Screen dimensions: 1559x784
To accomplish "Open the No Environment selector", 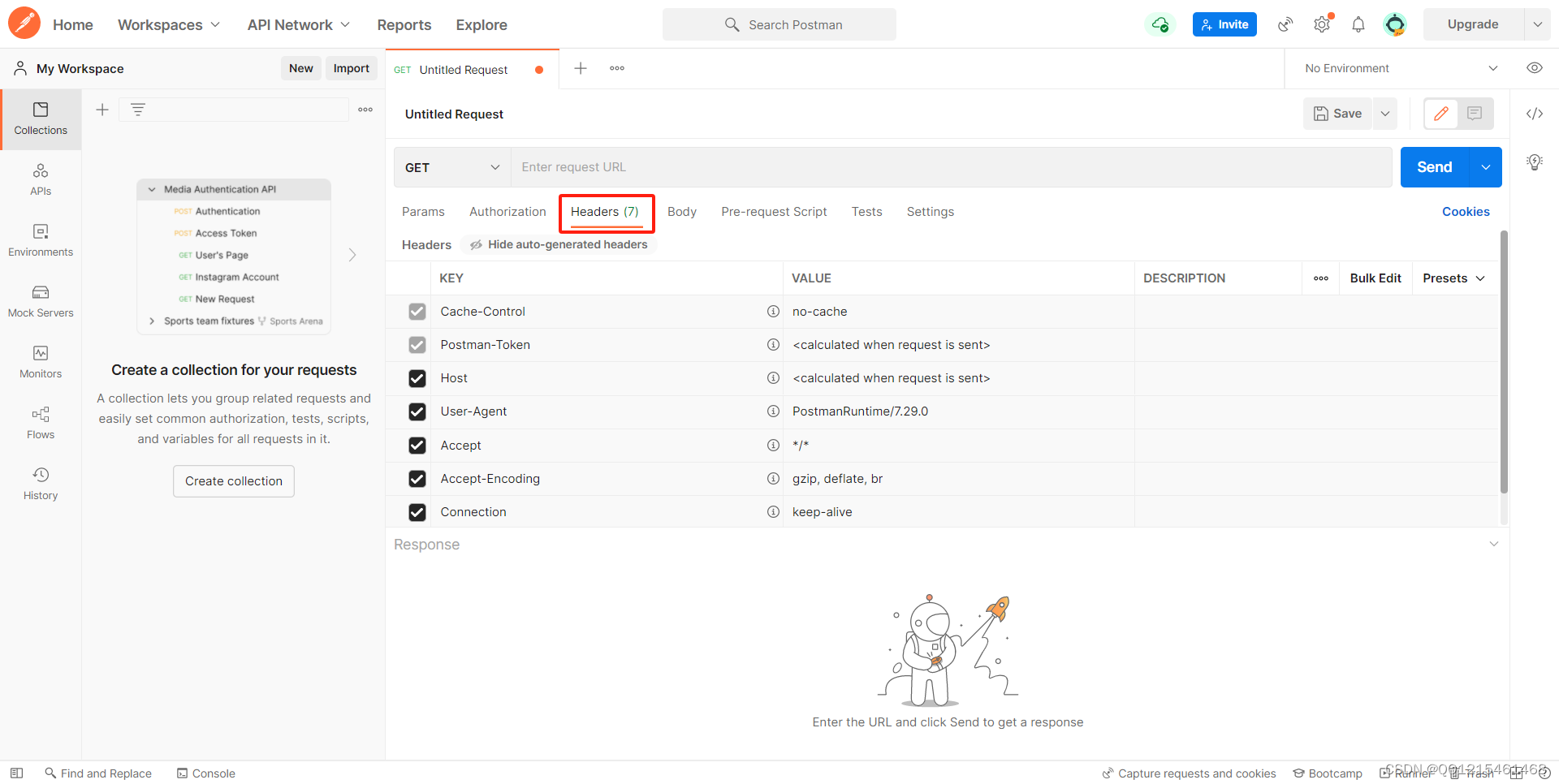I will point(1401,68).
